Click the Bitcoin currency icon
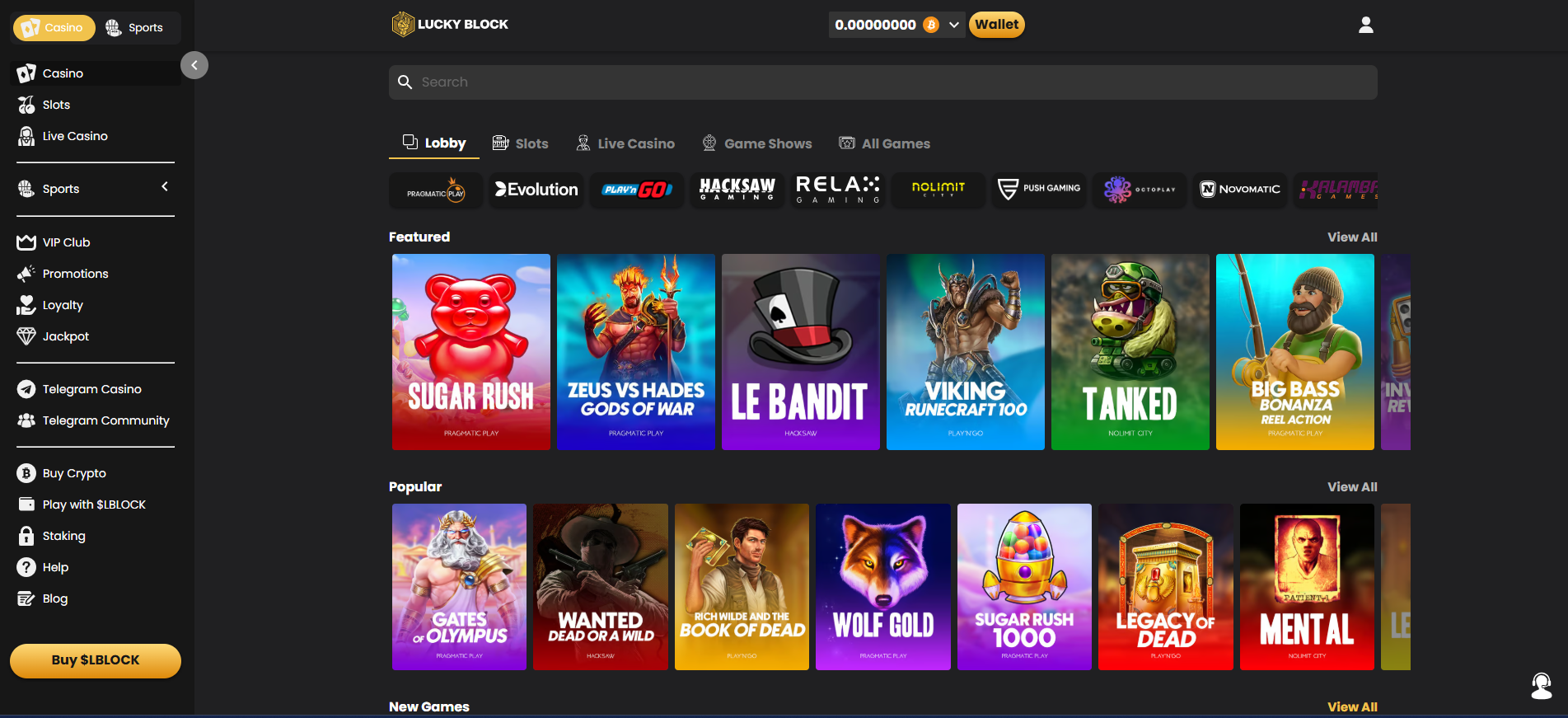The height and width of the screenshot is (718, 1568). [x=931, y=25]
